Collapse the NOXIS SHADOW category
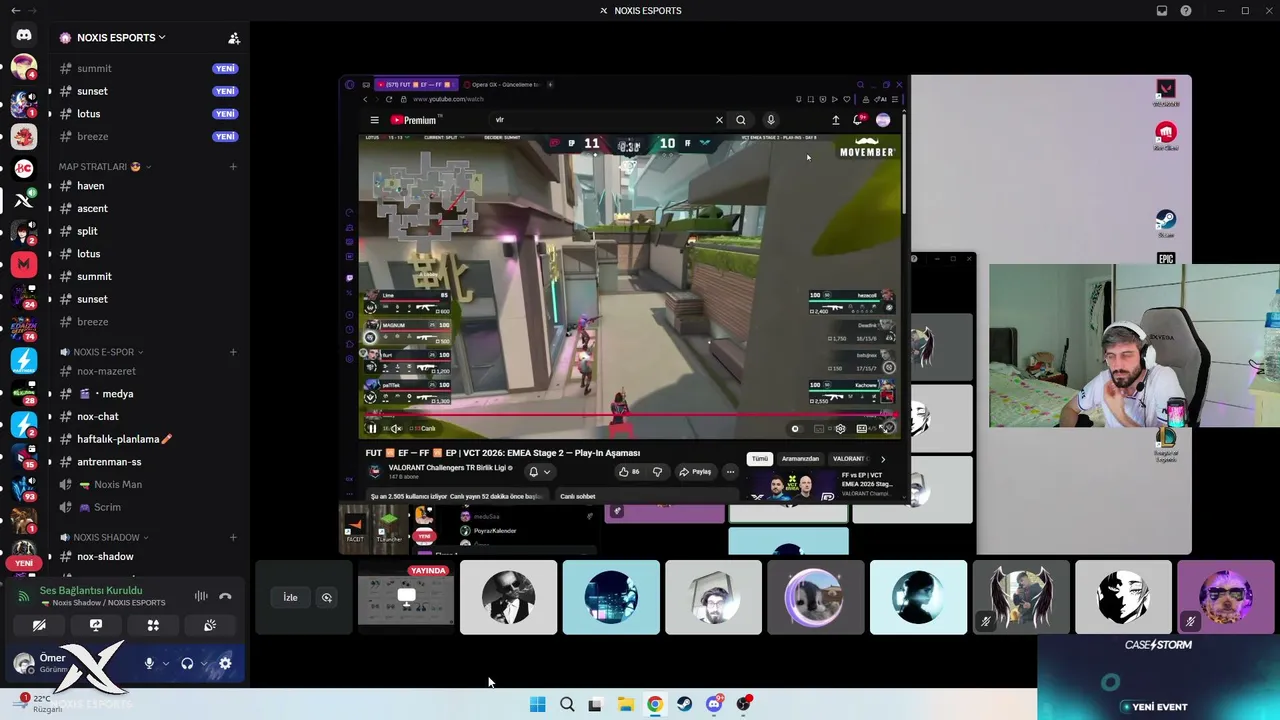 104,537
